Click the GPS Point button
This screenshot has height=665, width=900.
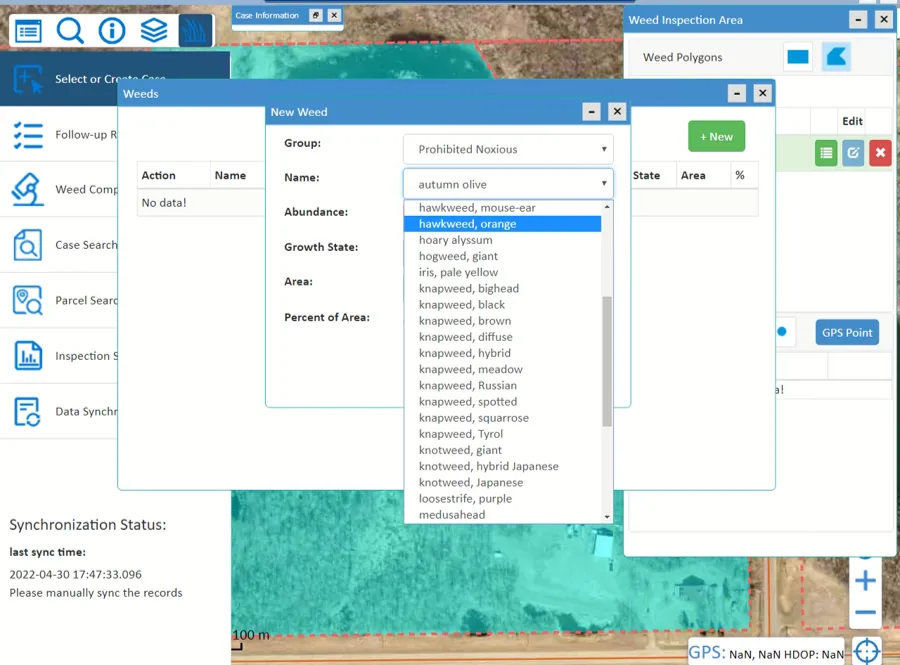coord(847,333)
